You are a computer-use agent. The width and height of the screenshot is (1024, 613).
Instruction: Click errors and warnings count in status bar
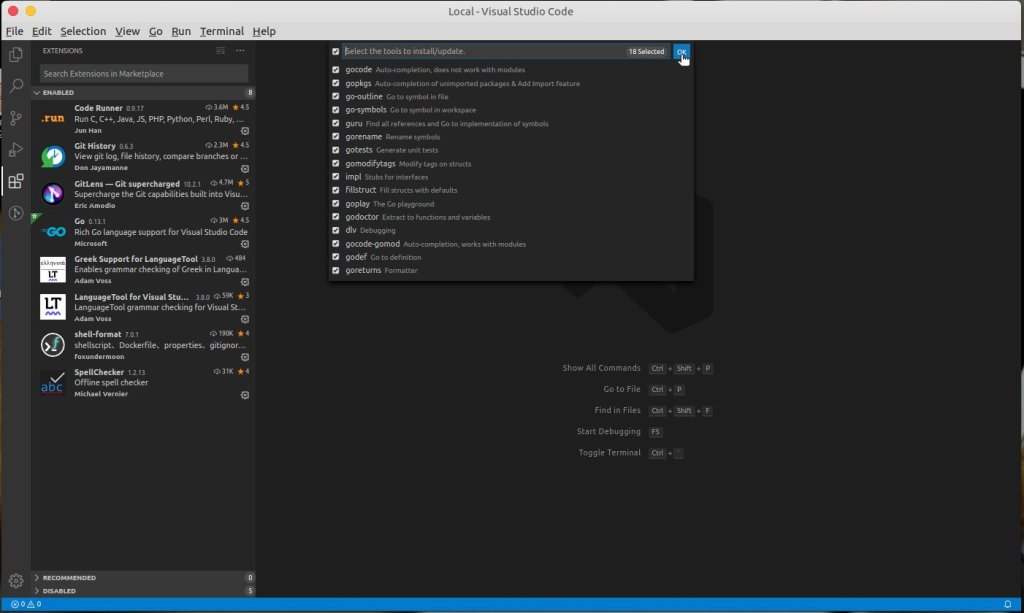pyautogui.click(x=26, y=605)
